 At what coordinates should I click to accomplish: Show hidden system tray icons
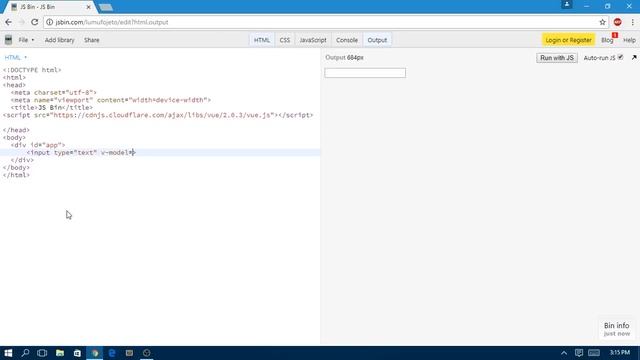(564, 353)
